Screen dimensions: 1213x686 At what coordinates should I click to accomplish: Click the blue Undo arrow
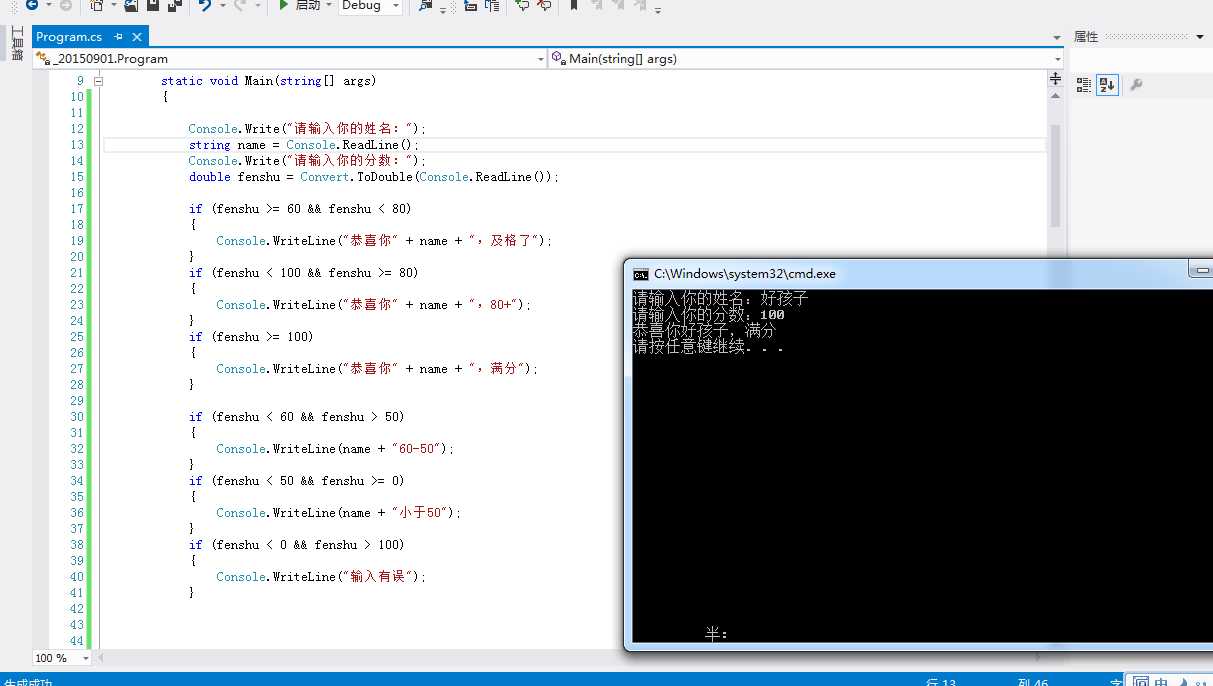point(205,5)
